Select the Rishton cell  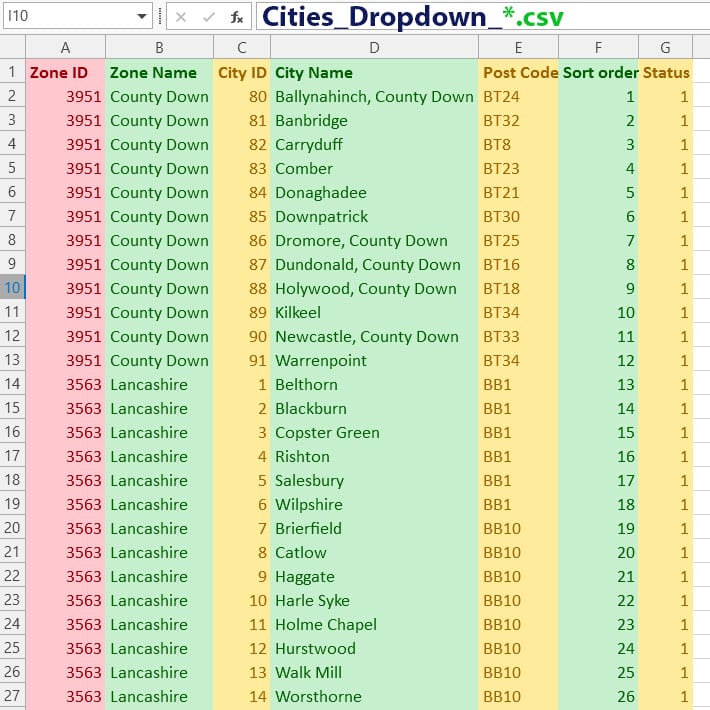tap(374, 456)
